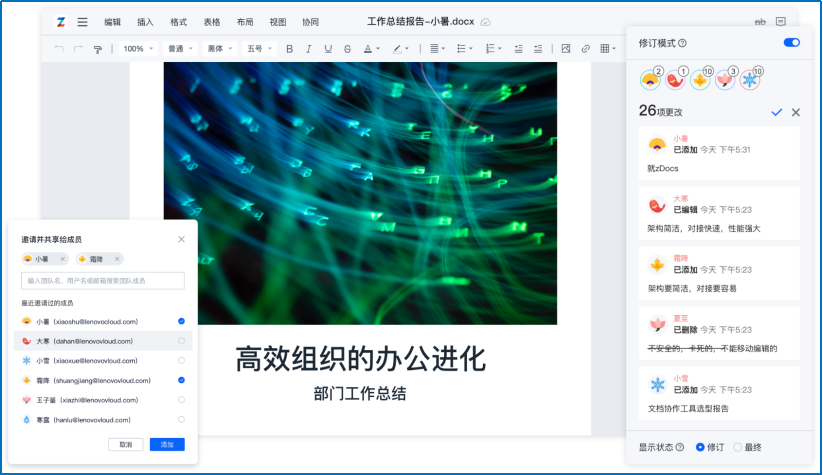This screenshot has height=475, width=823.
Task: Open the 表格 menu
Action: [x=212, y=22]
